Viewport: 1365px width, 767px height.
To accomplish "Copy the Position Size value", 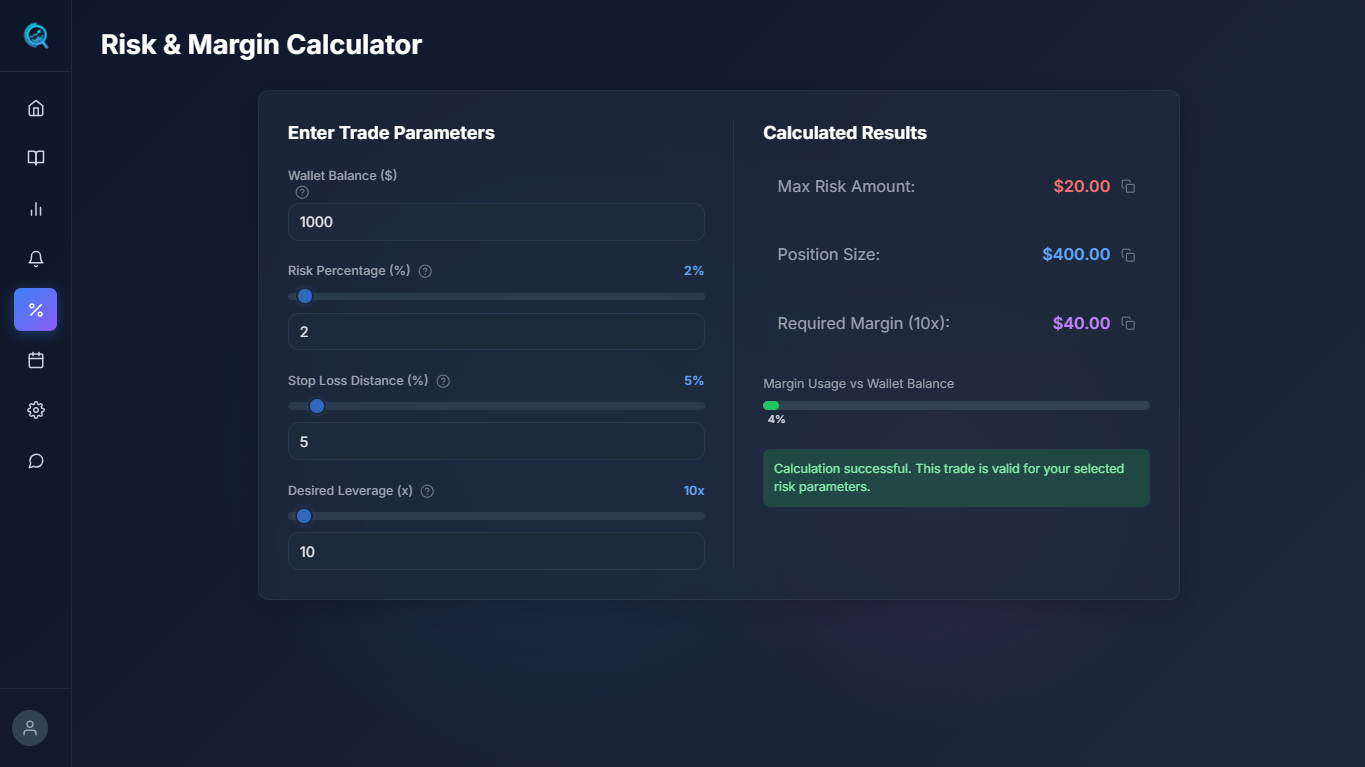I will tap(1128, 255).
